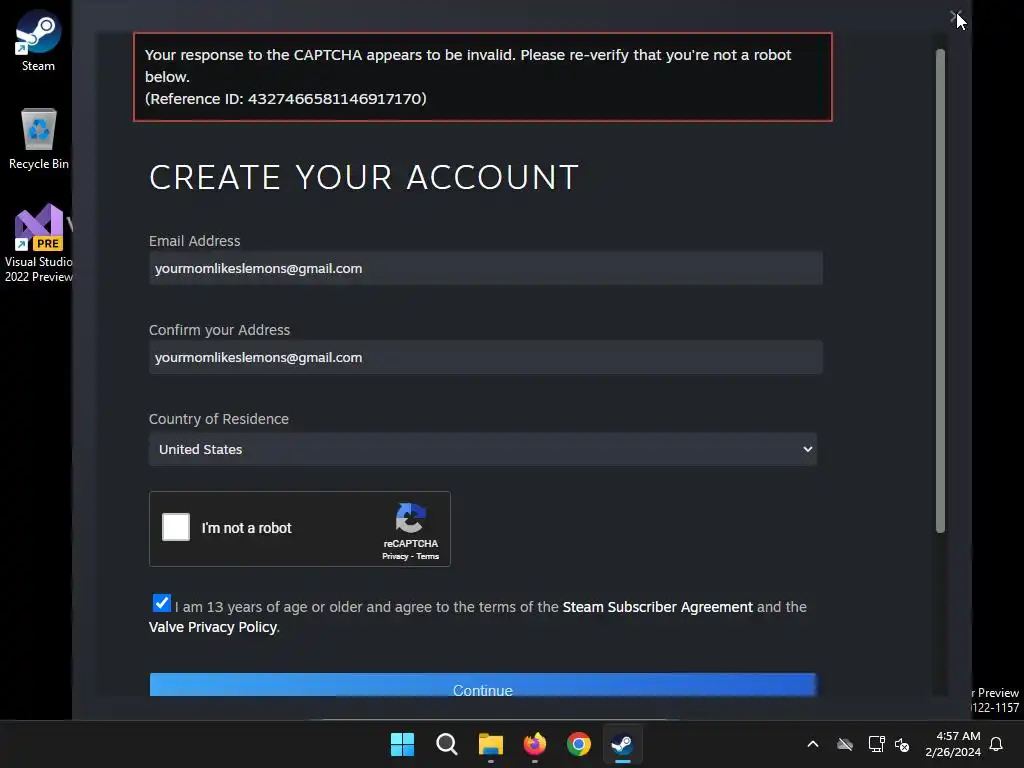Open the Country of Residence dropdown
Screen dimensions: 1024x768
483,449
